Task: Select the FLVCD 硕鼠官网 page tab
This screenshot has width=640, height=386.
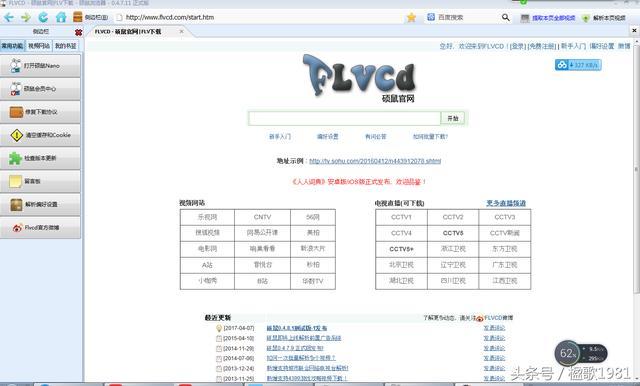Action: pyautogui.click(x=128, y=31)
